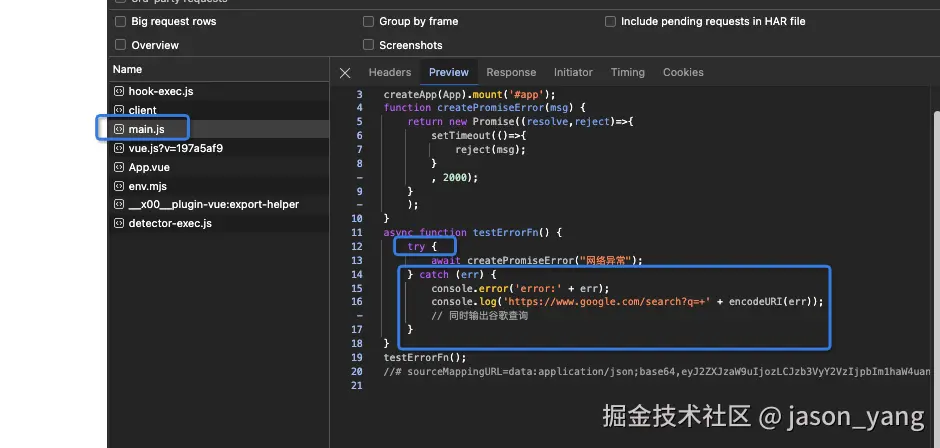
Task: Close the request details pane
Action: click(345, 73)
